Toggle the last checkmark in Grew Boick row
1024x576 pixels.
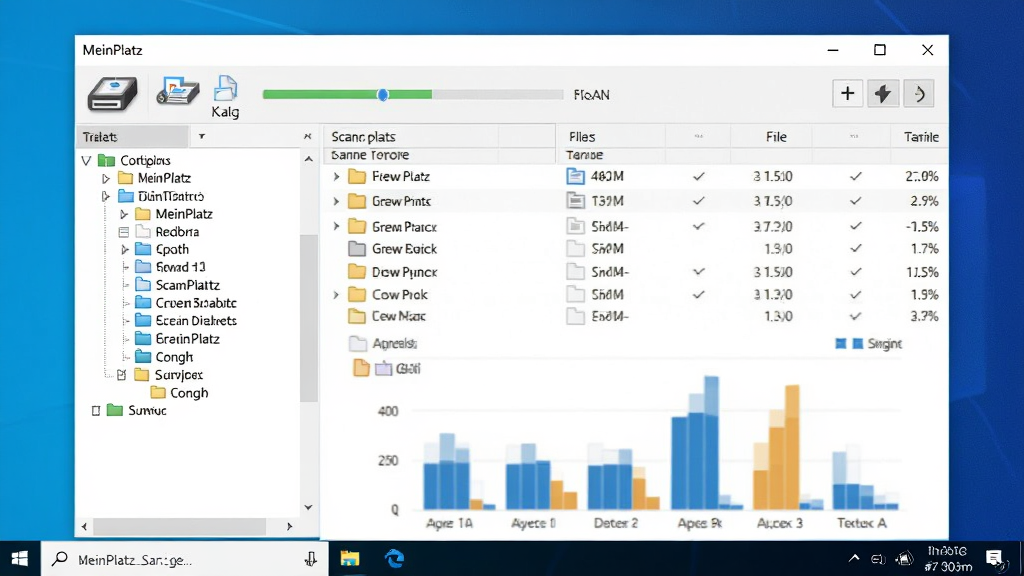click(x=856, y=249)
